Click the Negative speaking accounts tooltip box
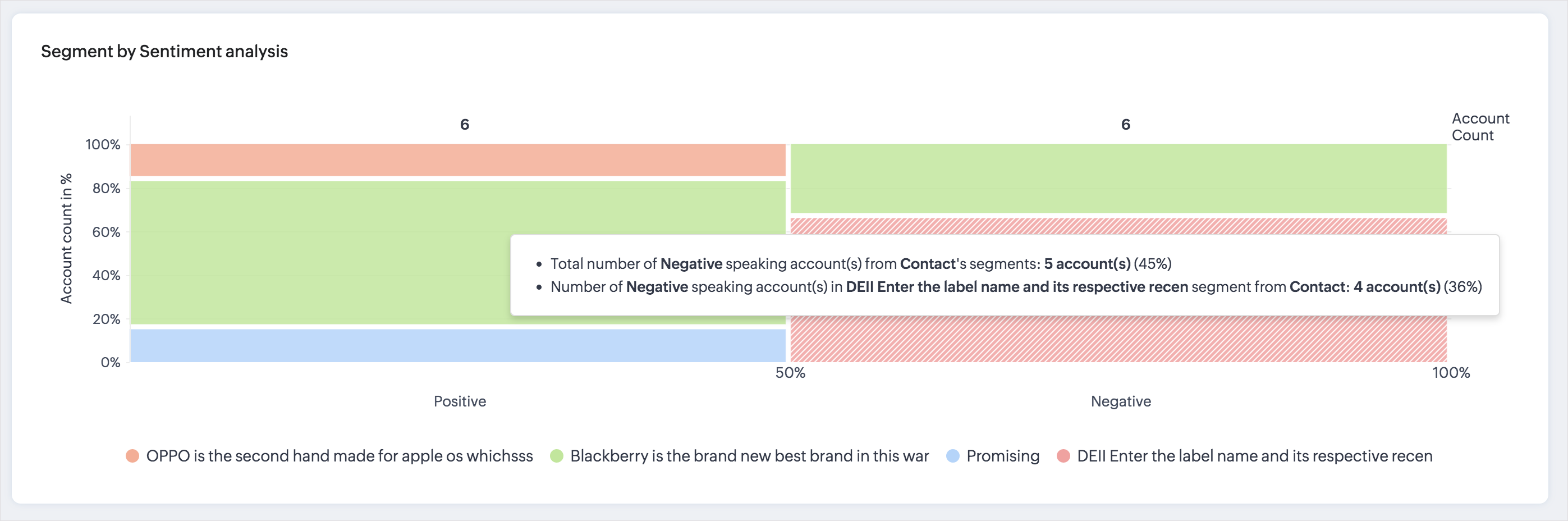 (x=1005, y=275)
